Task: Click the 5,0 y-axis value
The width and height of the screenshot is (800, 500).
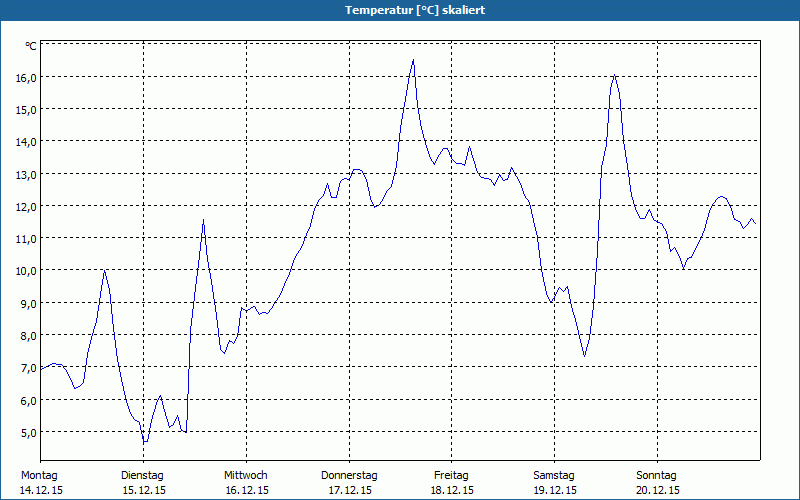Action: (29, 433)
